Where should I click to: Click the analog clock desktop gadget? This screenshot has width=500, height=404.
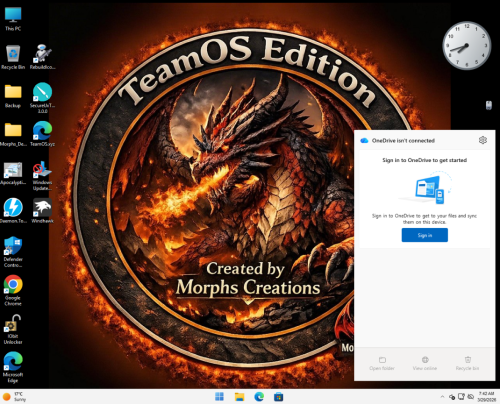[x=466, y=45]
